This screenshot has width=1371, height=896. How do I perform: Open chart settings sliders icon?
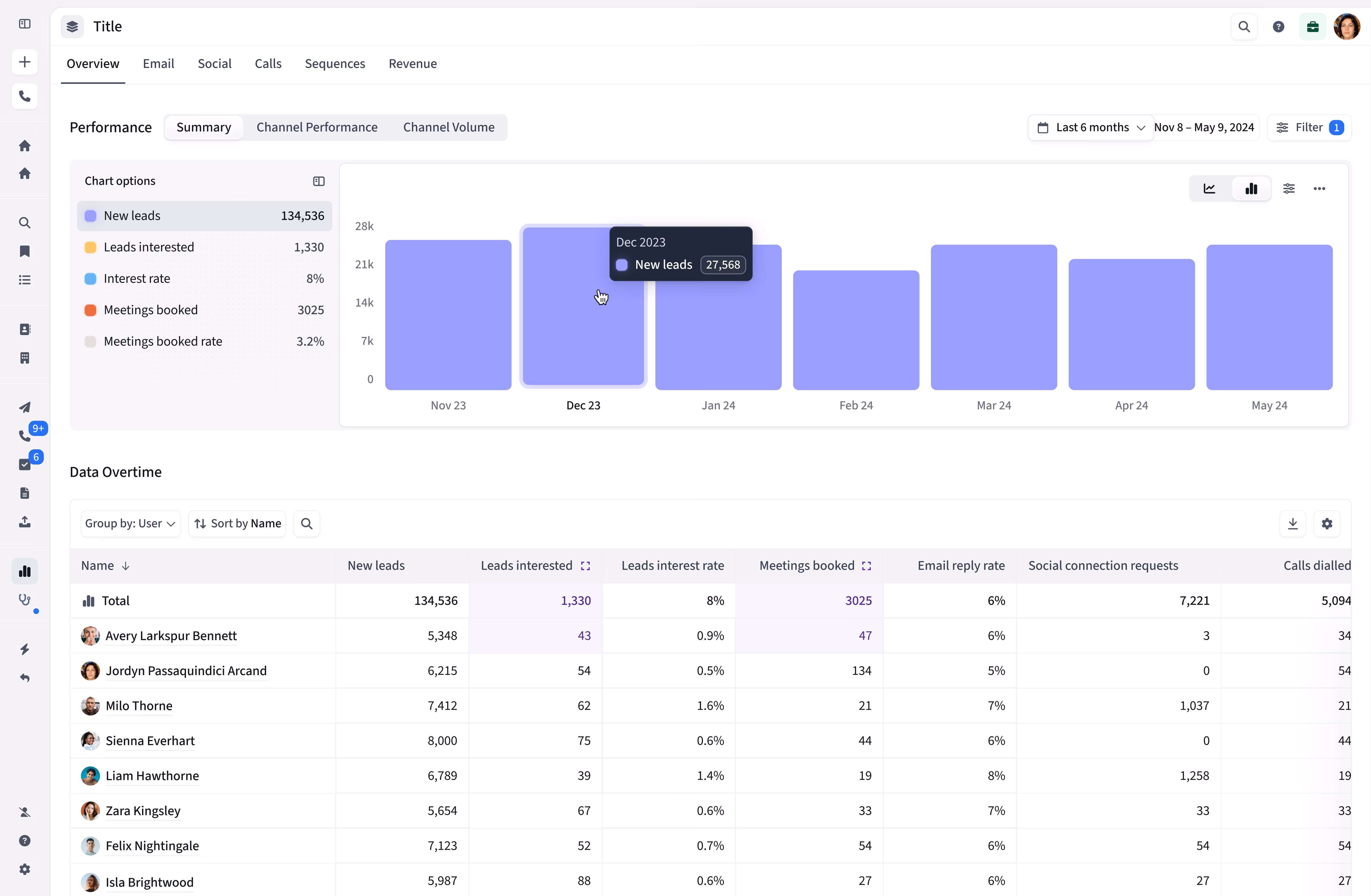pos(1289,189)
